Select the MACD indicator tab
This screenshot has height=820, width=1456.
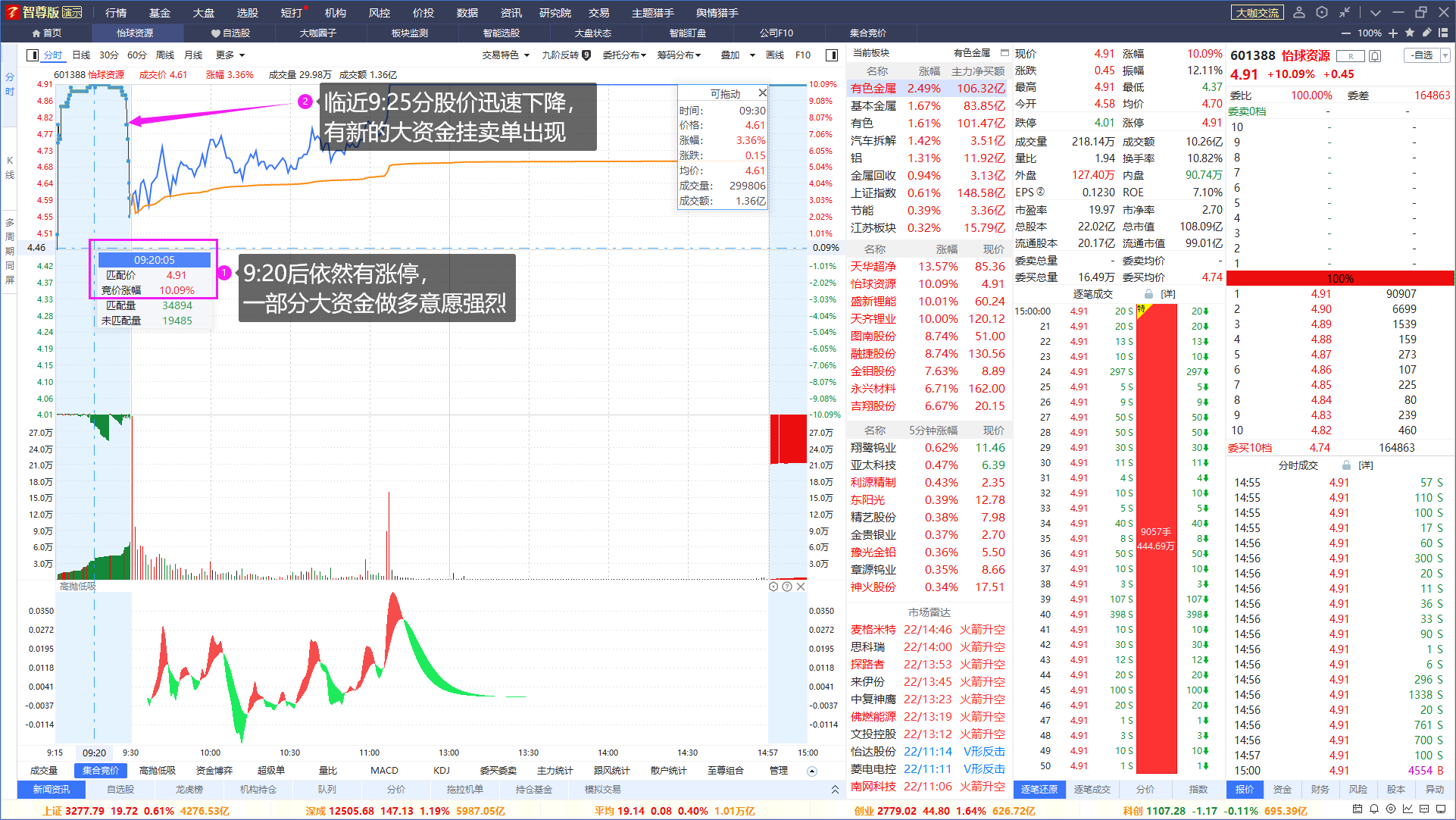[384, 771]
